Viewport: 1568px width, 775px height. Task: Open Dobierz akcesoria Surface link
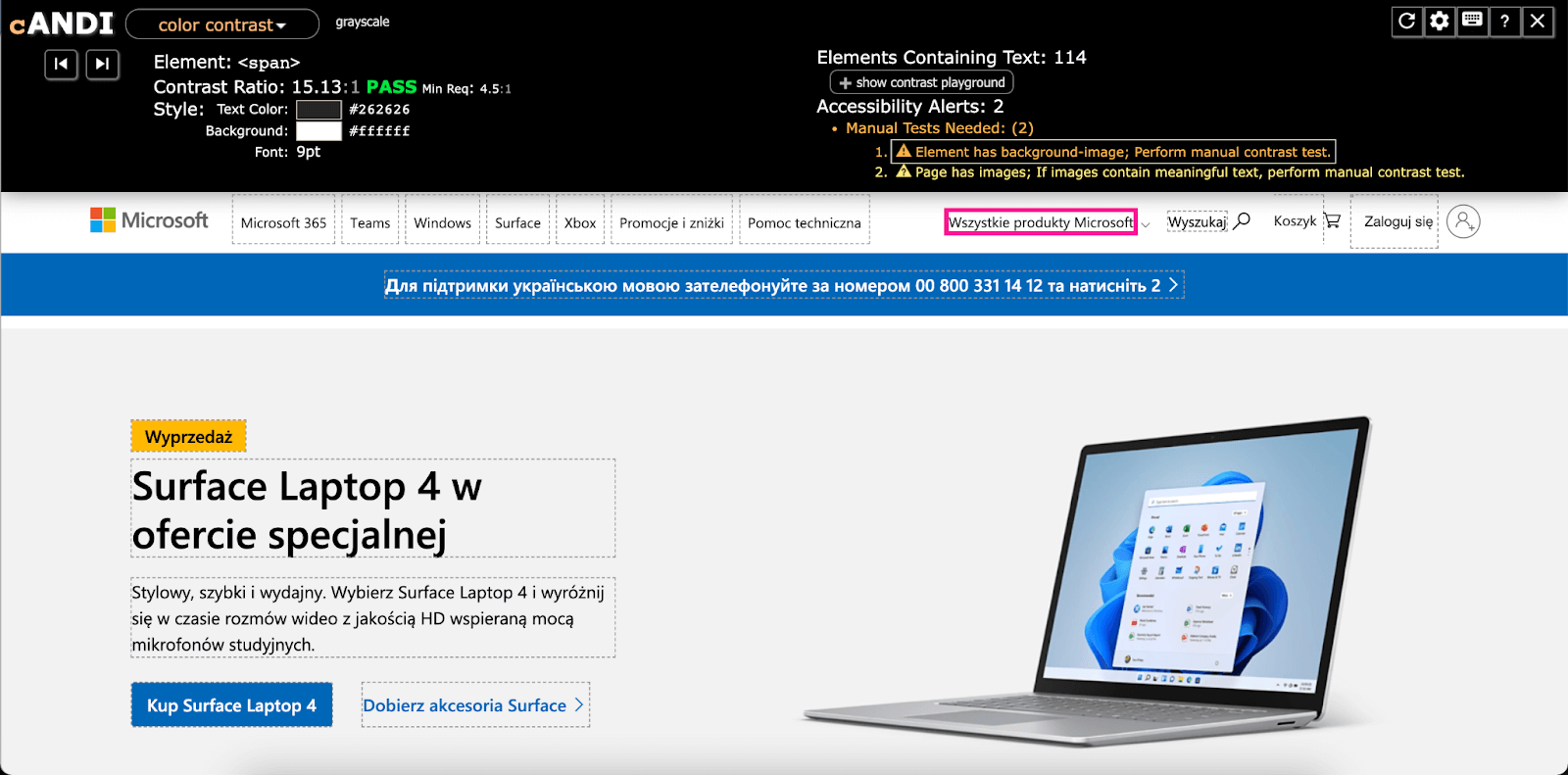[x=475, y=704]
